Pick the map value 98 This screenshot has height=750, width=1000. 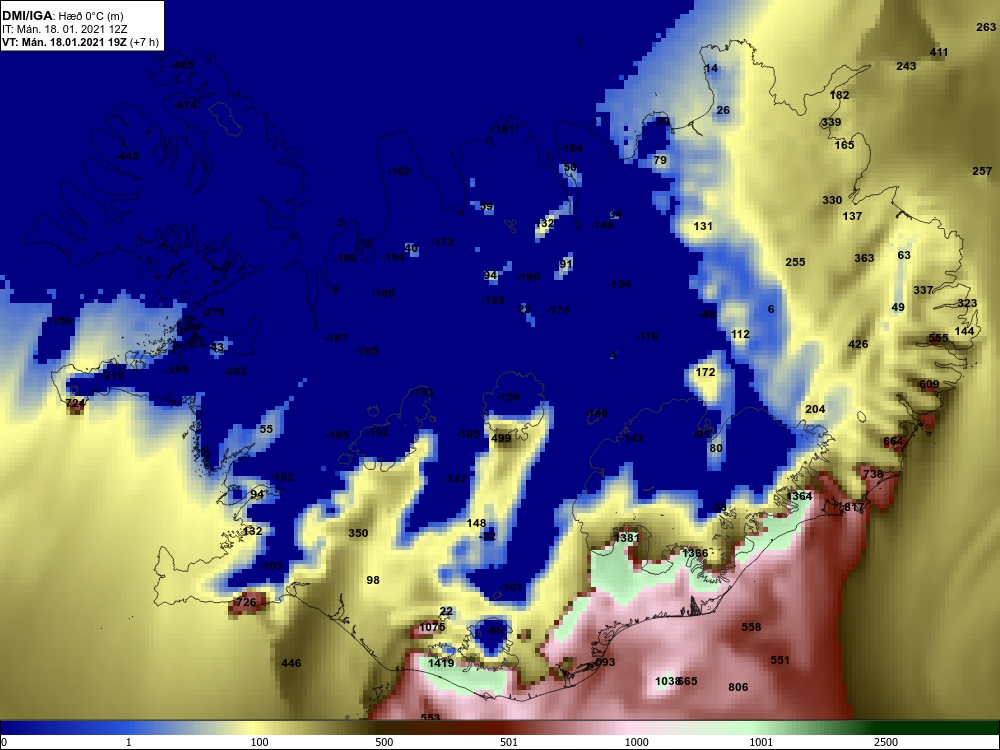coord(373,580)
